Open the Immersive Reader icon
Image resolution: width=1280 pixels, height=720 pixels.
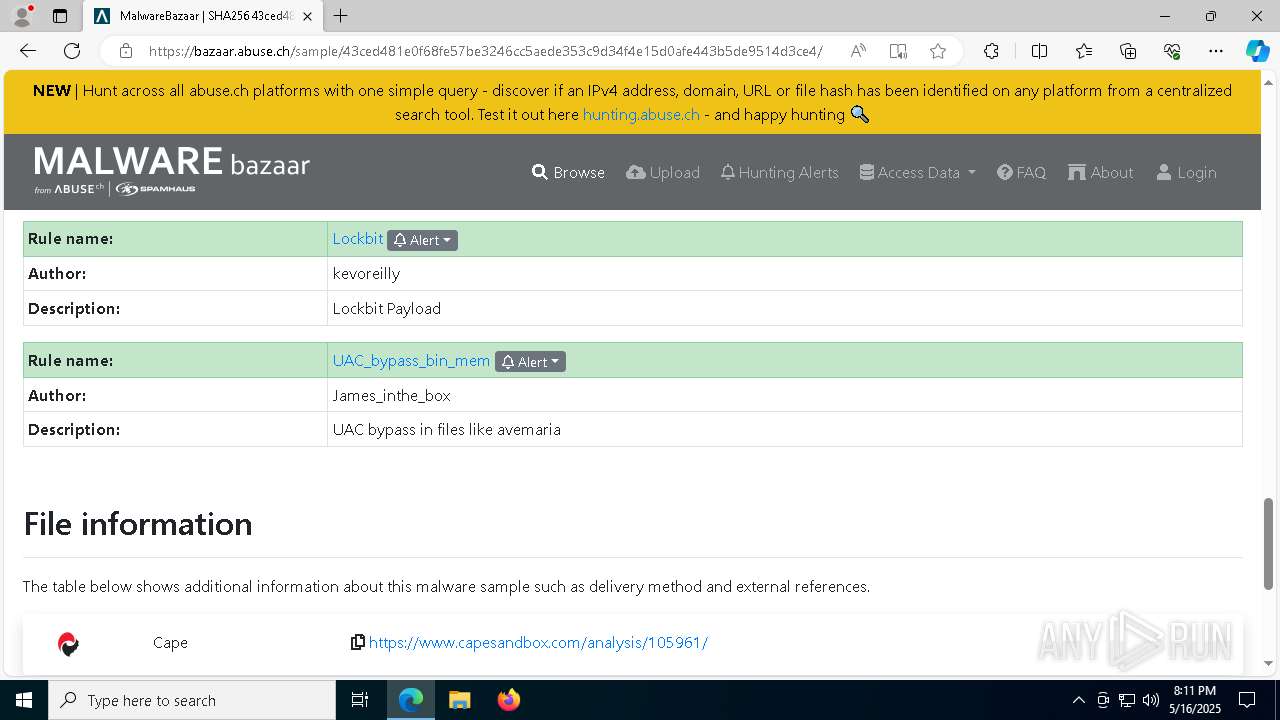(x=898, y=51)
